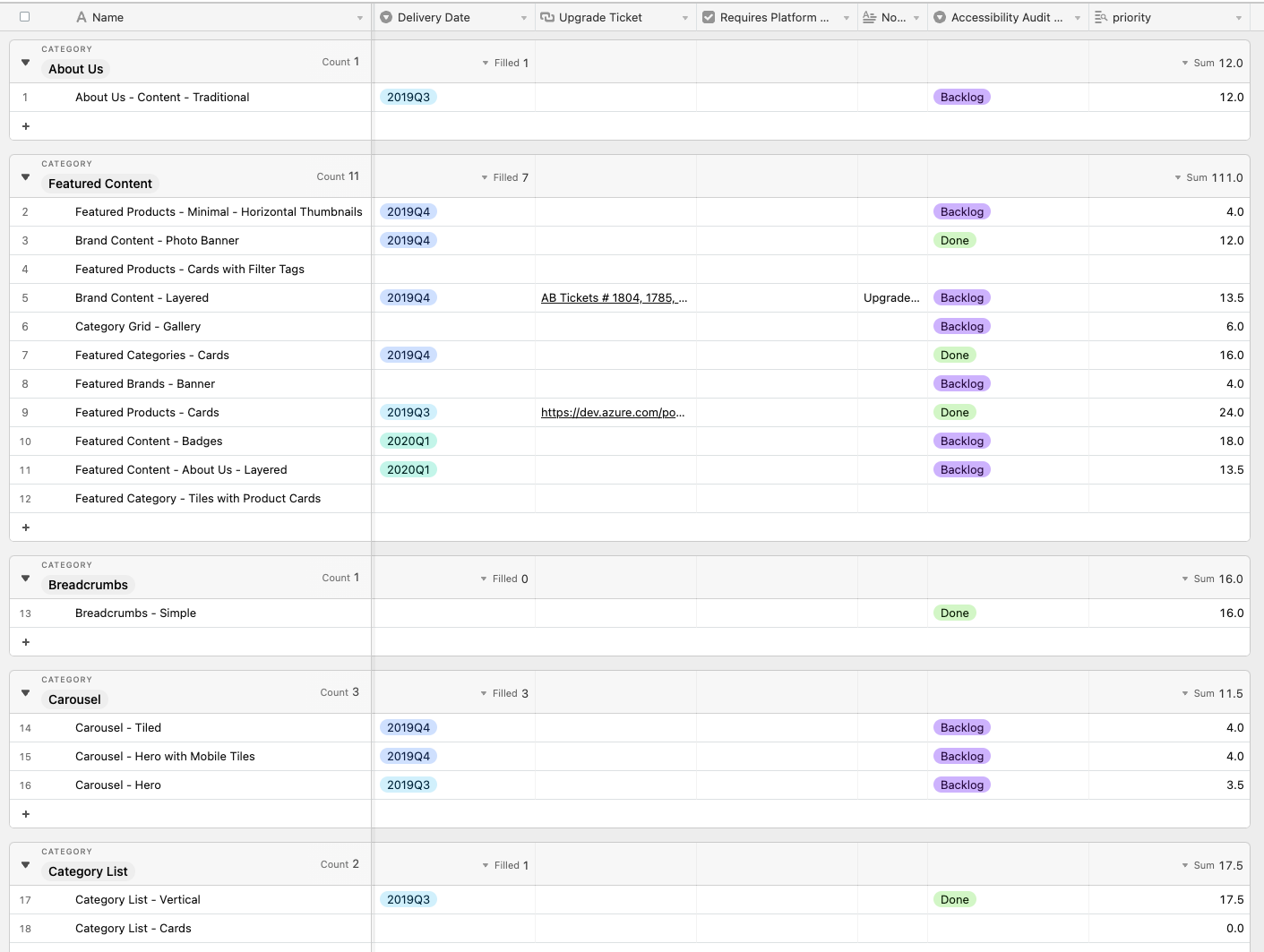The height and width of the screenshot is (952, 1264).
Task: Select Carousel - Hero with Mobile Tiles
Action: (x=165, y=757)
